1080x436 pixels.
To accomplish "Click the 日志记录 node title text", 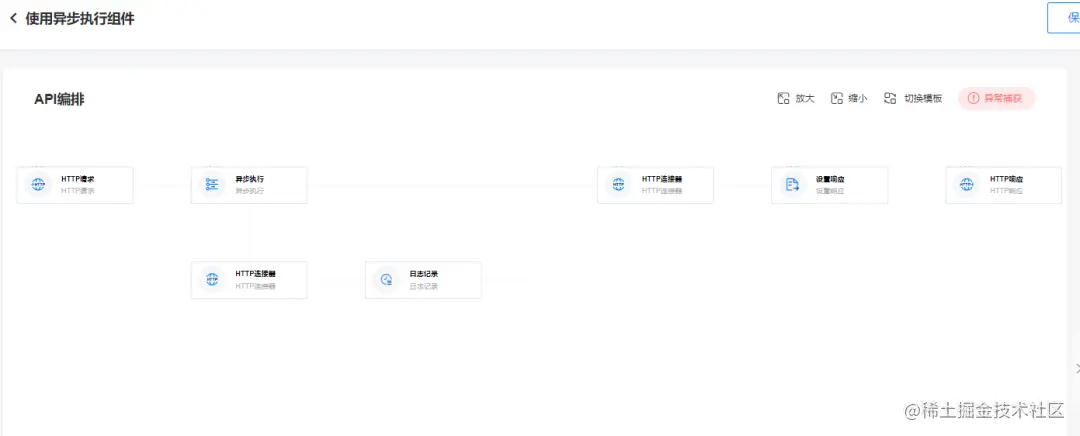I will tap(424, 274).
